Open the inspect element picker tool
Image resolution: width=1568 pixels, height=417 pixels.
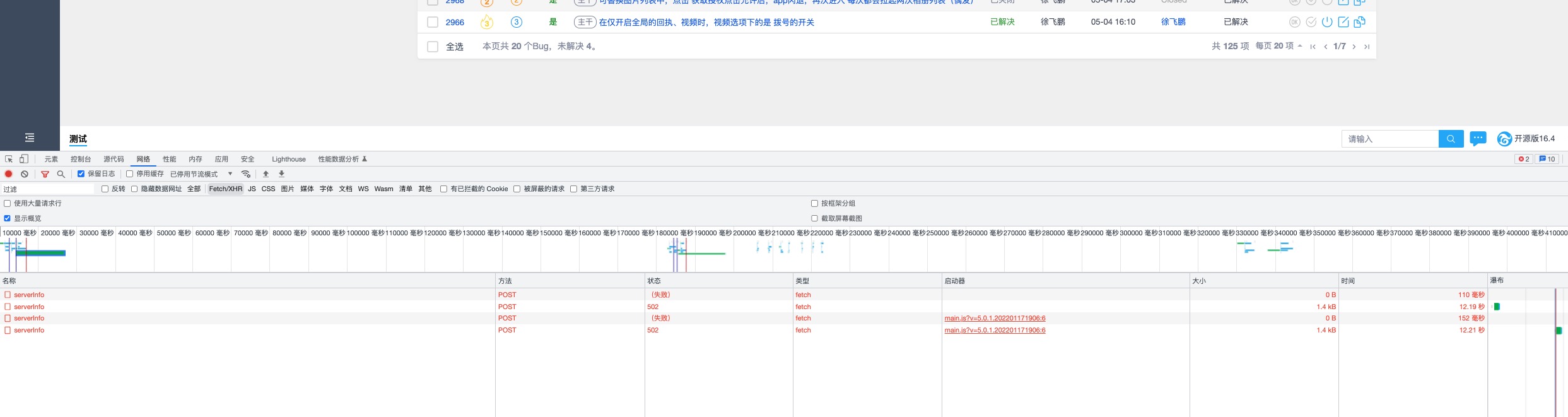point(9,159)
